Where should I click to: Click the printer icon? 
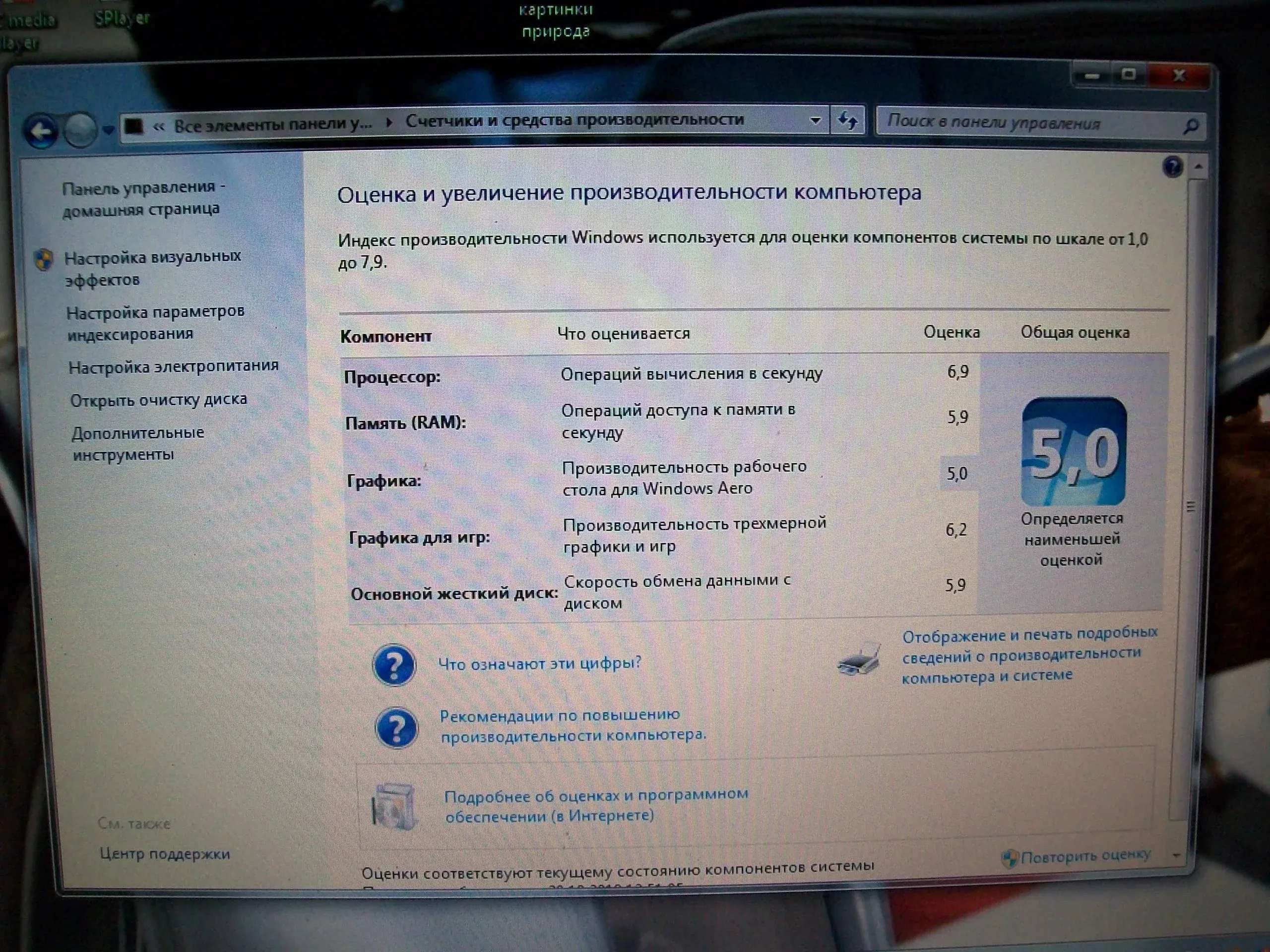[x=860, y=659]
